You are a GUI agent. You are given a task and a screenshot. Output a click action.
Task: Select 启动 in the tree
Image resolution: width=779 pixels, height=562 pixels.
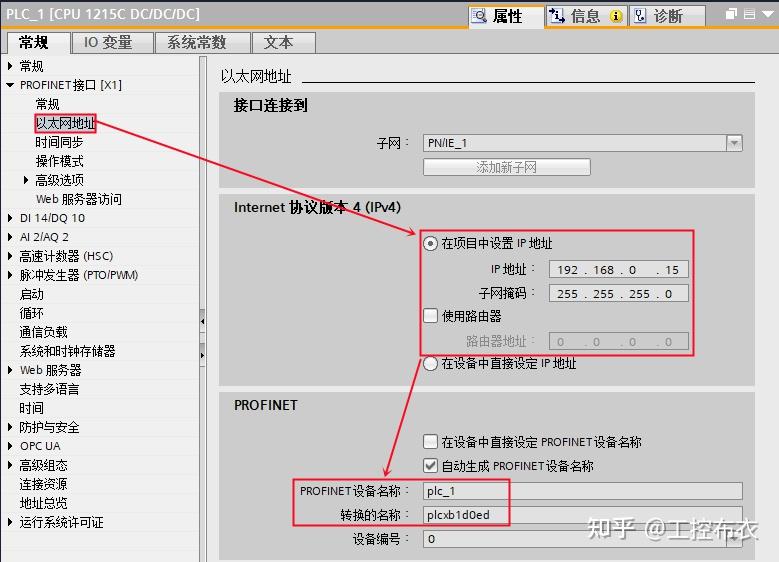pos(31,294)
